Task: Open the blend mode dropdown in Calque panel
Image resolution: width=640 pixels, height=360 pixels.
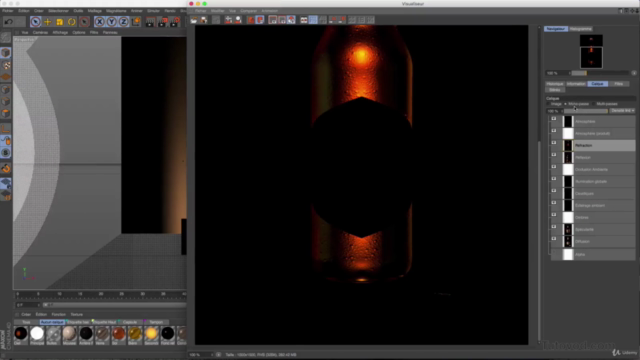Action: (x=622, y=111)
